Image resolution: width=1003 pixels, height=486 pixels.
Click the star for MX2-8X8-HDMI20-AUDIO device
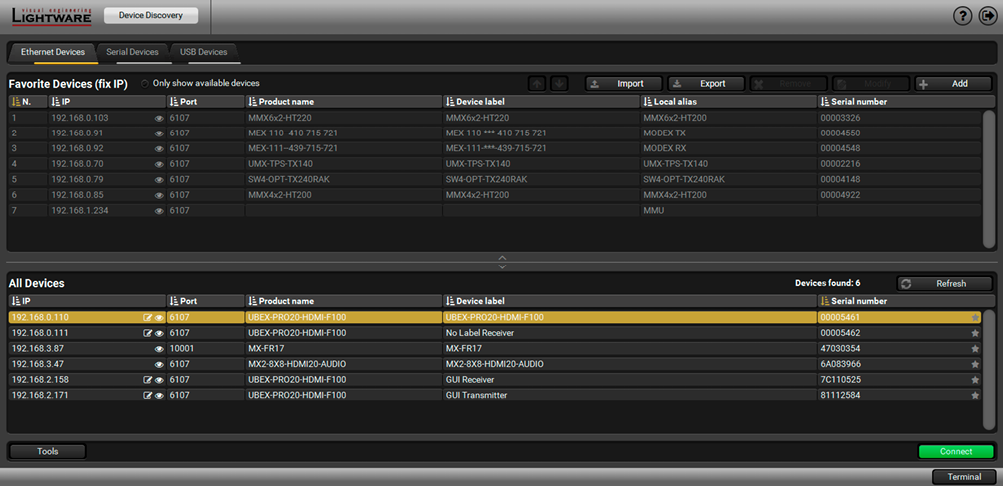point(975,364)
